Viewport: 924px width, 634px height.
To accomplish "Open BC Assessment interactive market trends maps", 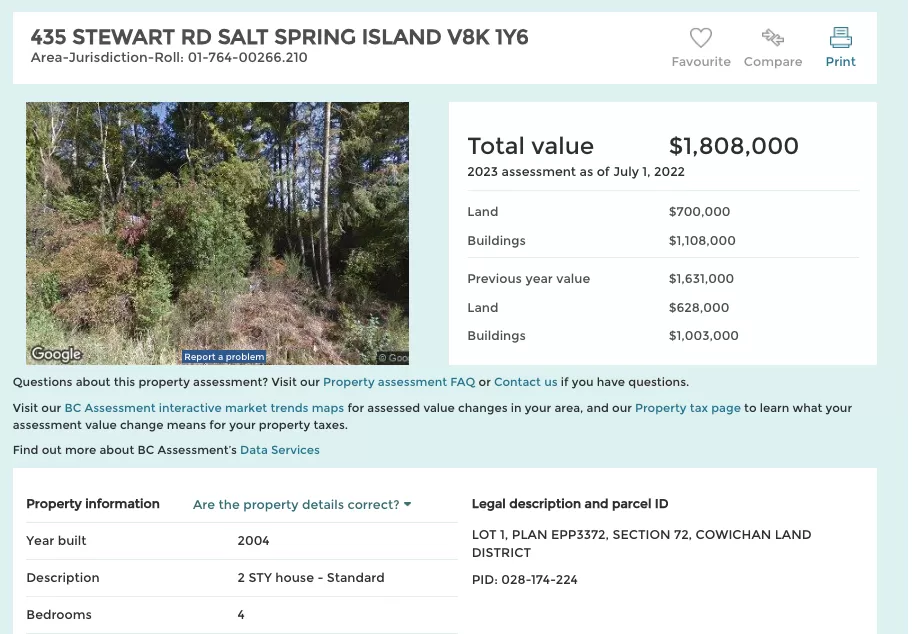I will [x=204, y=408].
